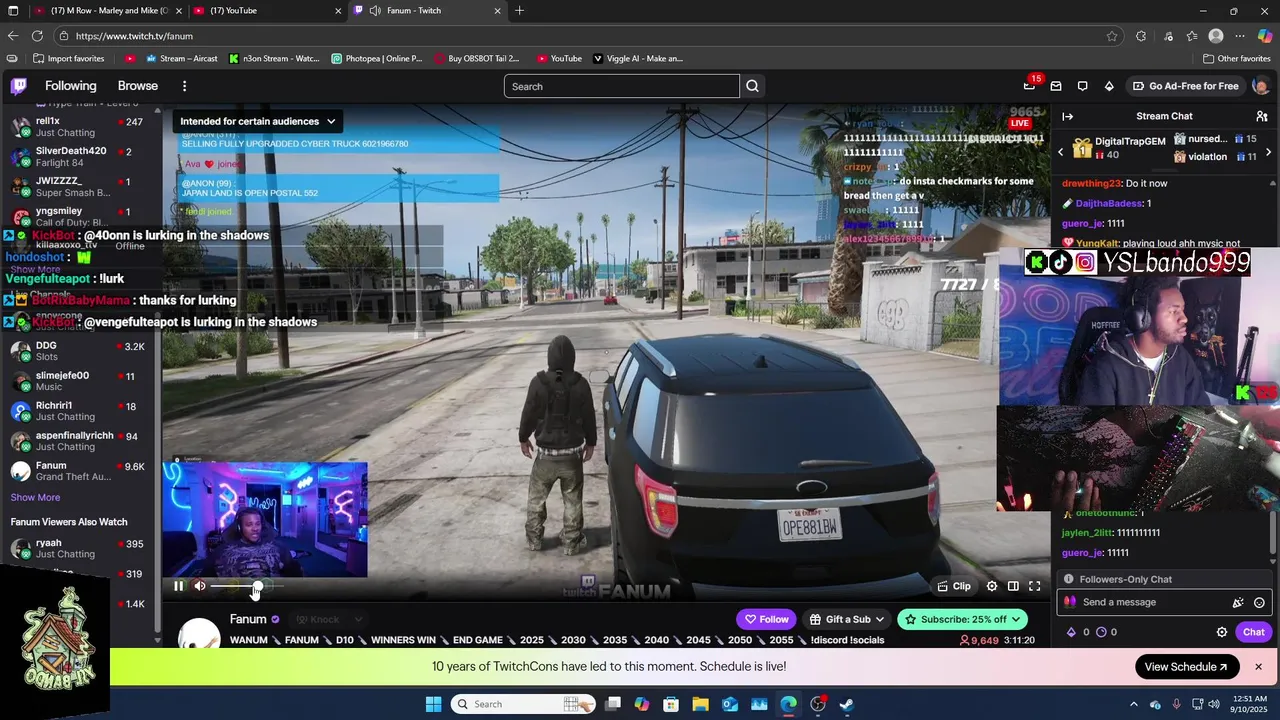
Task: Pause the Fanum stream video
Action: click(178, 586)
